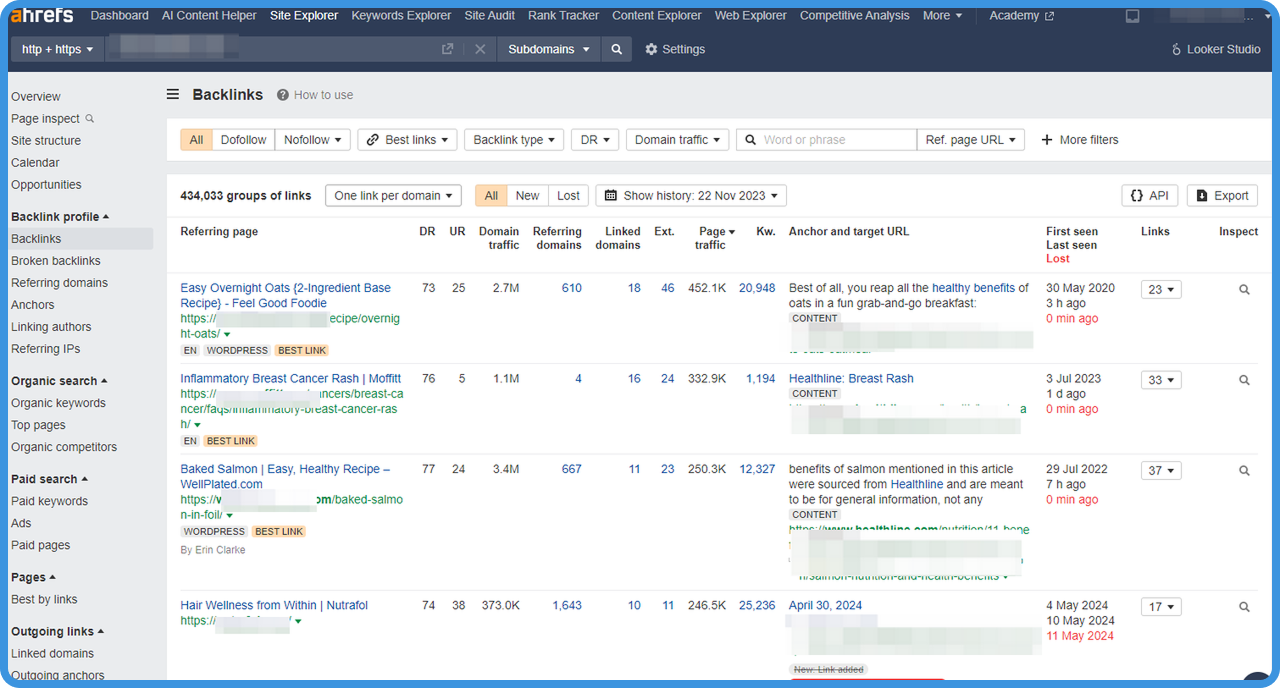Image resolution: width=1280 pixels, height=688 pixels.
Task: Add More filters
Action: [x=1080, y=140]
